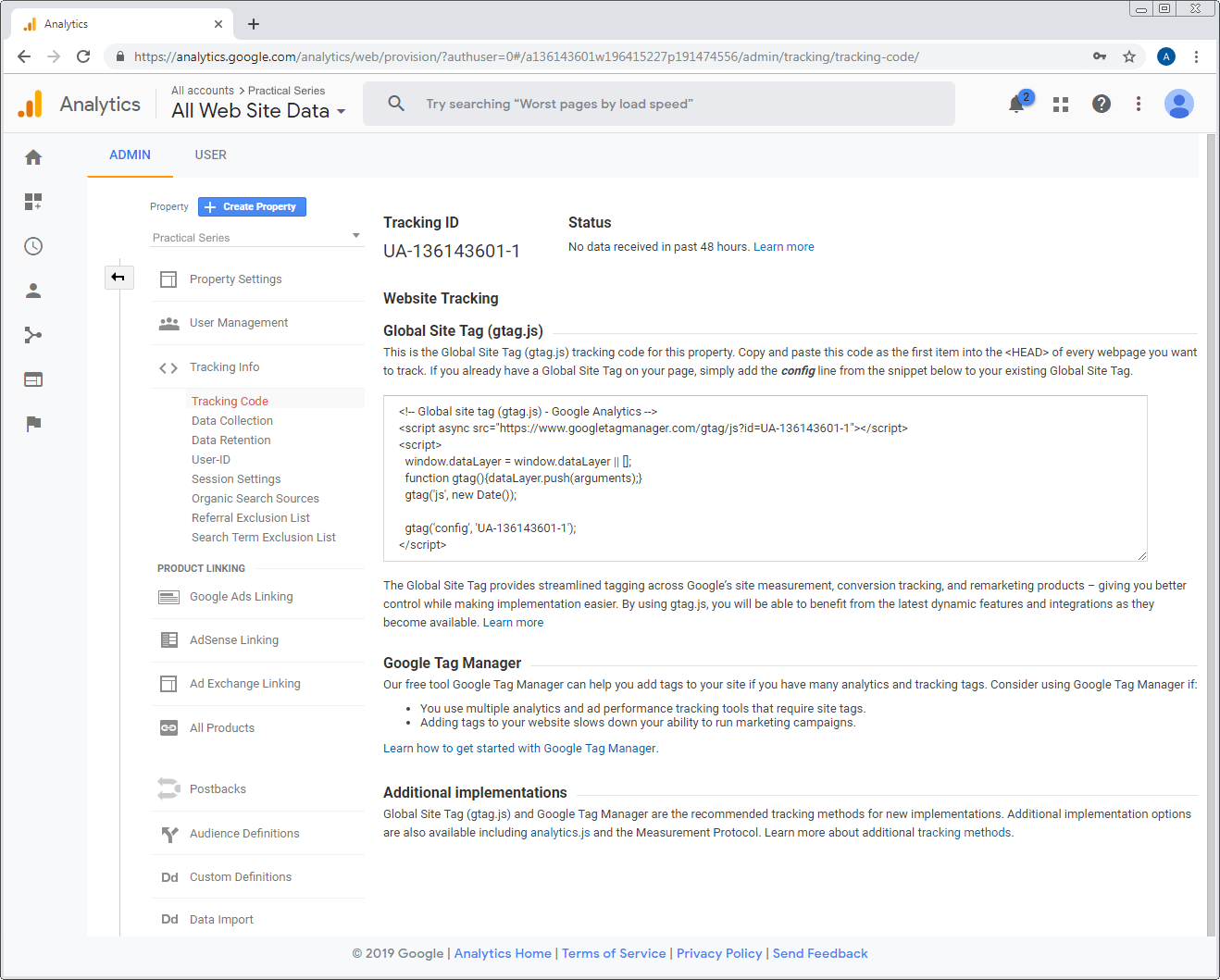Screen dimensions: 1220x980
Task: Click Send Feedback footer link
Action: tap(820, 953)
